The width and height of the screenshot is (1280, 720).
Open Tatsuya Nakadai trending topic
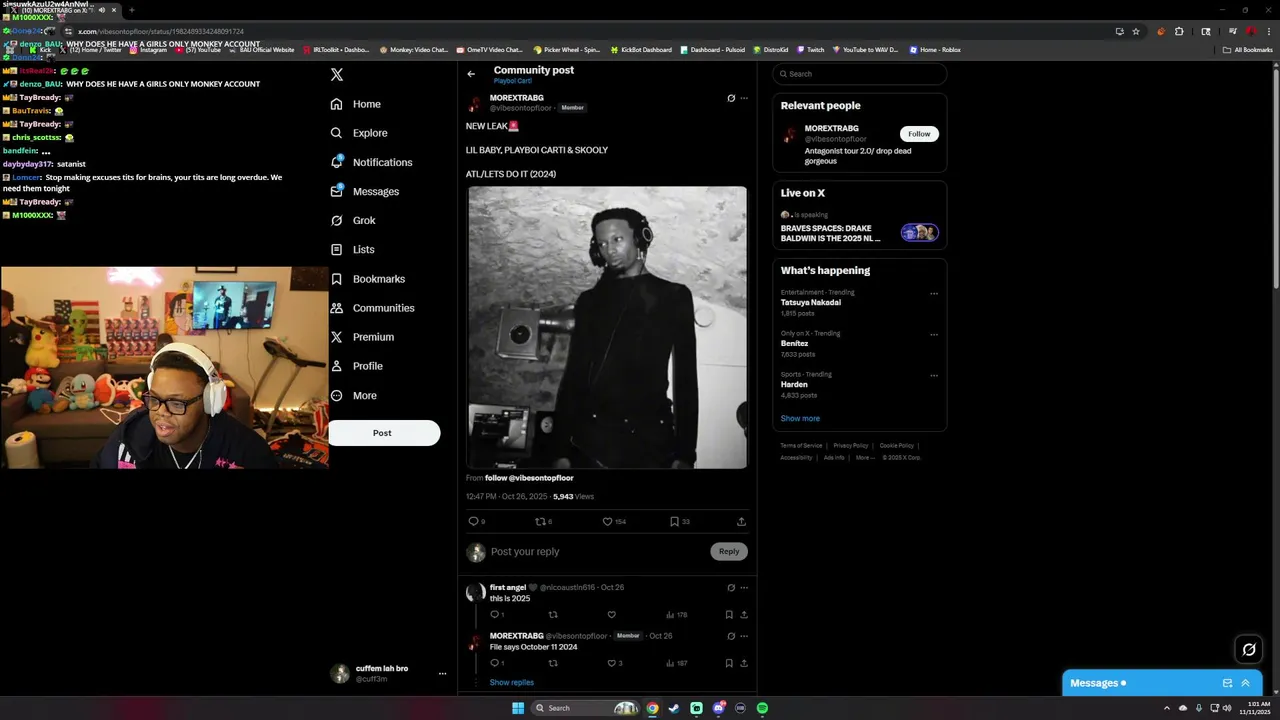811,302
